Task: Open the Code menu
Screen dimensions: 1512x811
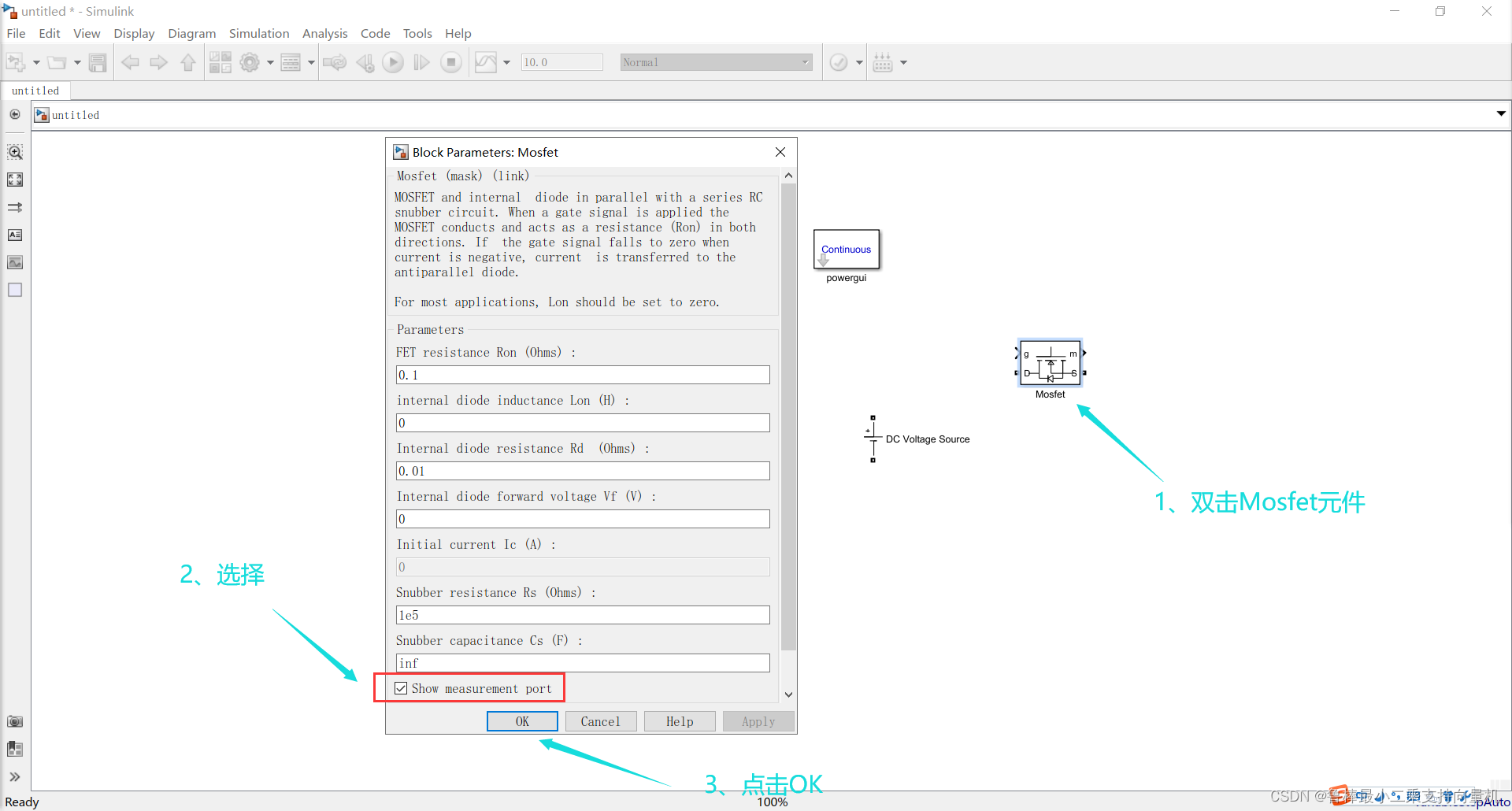Action: pos(375,33)
